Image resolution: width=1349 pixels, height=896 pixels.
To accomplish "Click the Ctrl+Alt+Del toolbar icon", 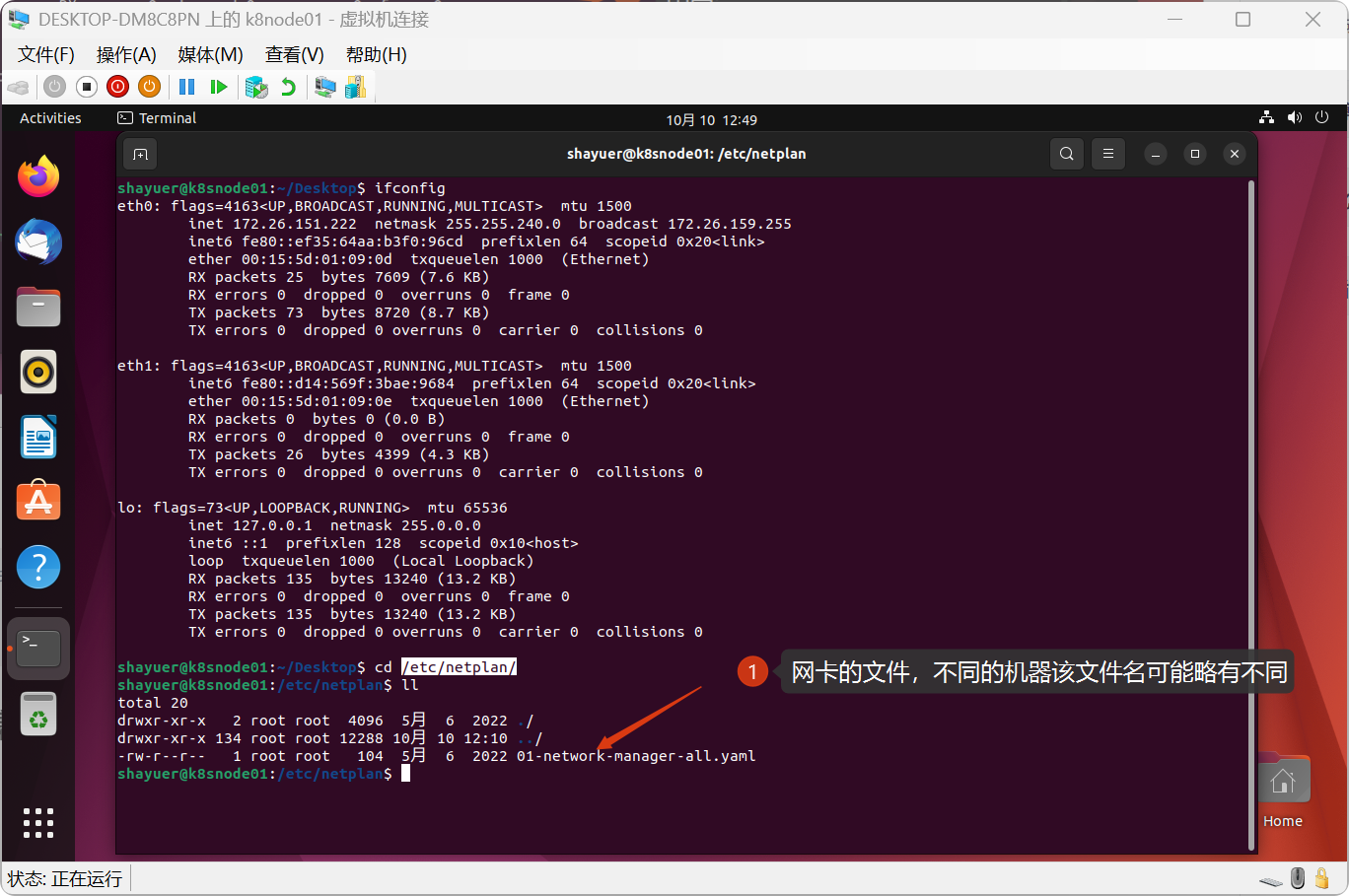I will click(19, 88).
